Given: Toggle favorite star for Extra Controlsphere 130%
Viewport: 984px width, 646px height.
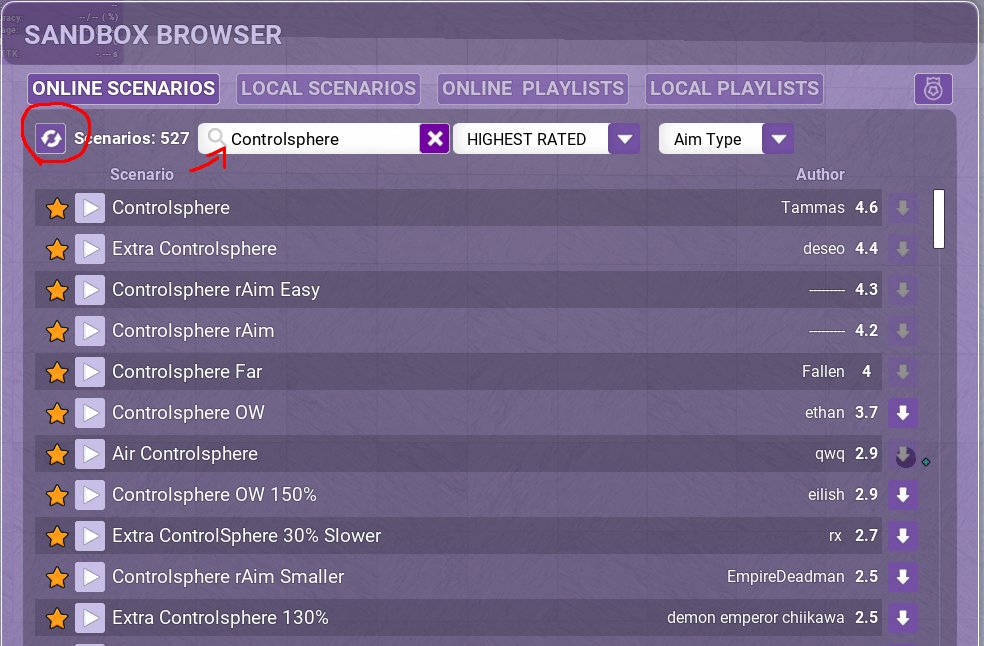Looking at the screenshot, I should pyautogui.click(x=57, y=618).
